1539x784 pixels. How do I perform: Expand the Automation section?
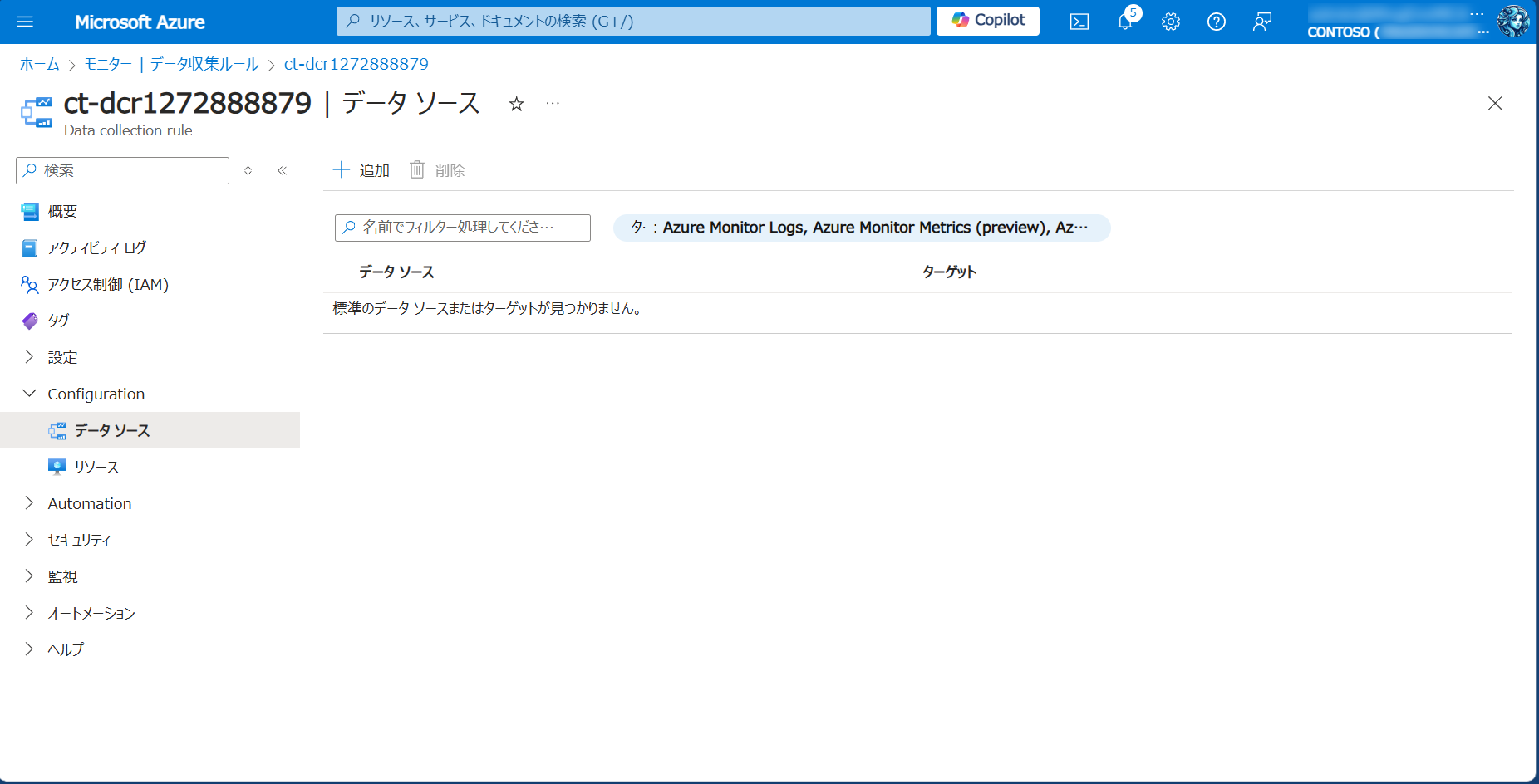[89, 503]
